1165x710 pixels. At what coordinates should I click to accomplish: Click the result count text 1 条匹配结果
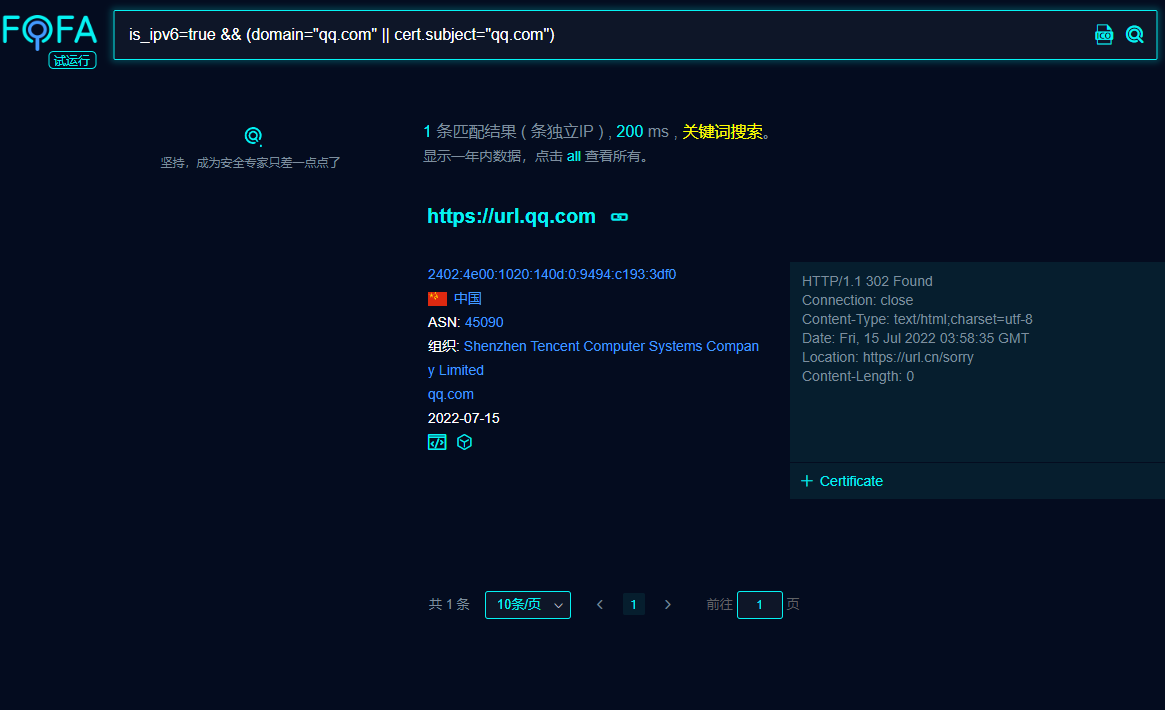(x=470, y=132)
